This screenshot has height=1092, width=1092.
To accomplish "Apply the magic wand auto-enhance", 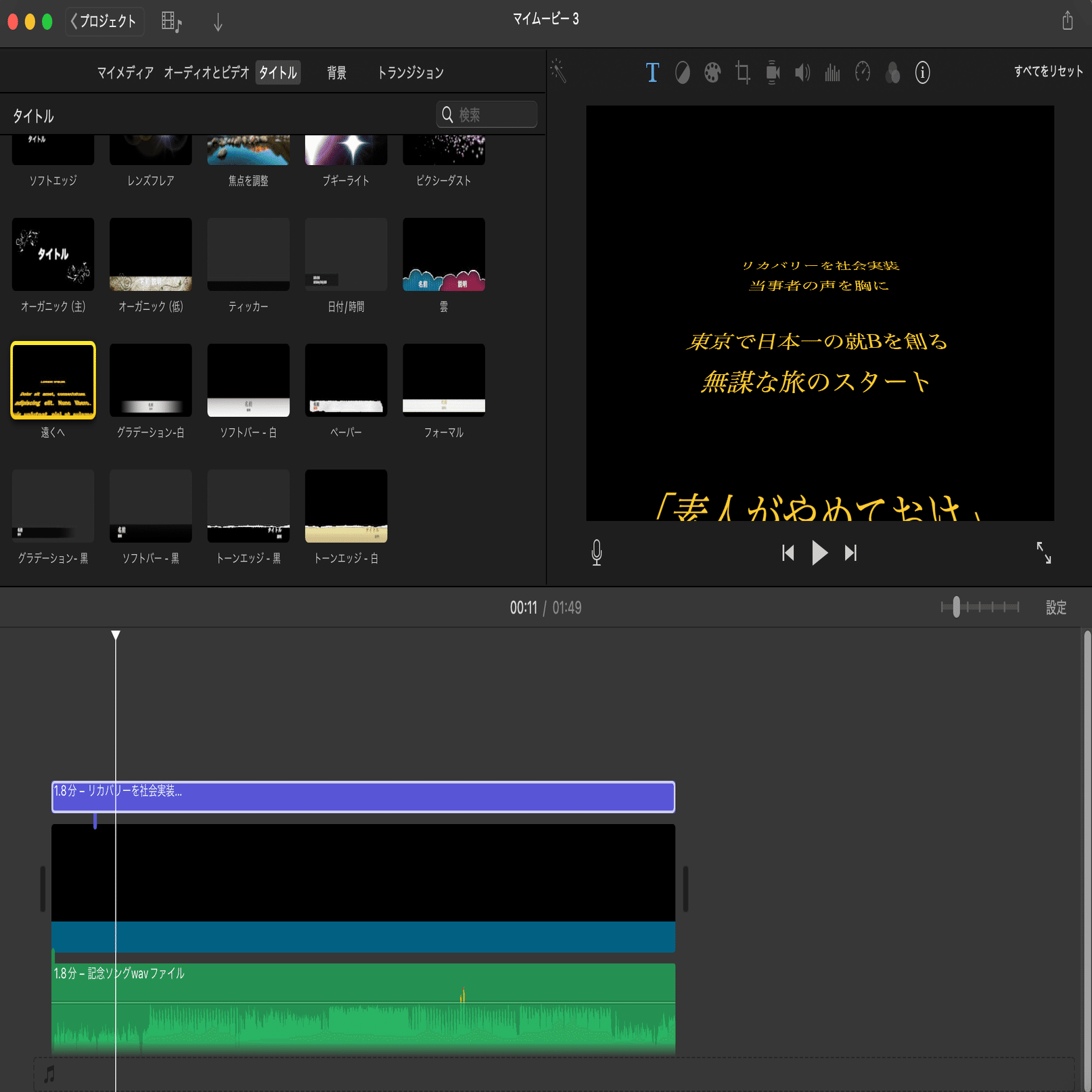I will point(558,70).
